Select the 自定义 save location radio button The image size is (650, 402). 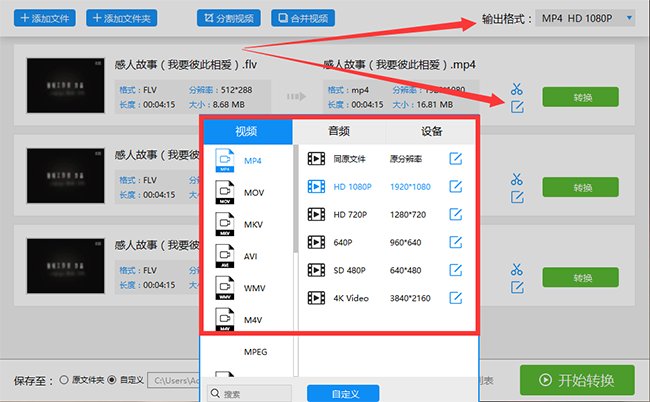click(112, 380)
